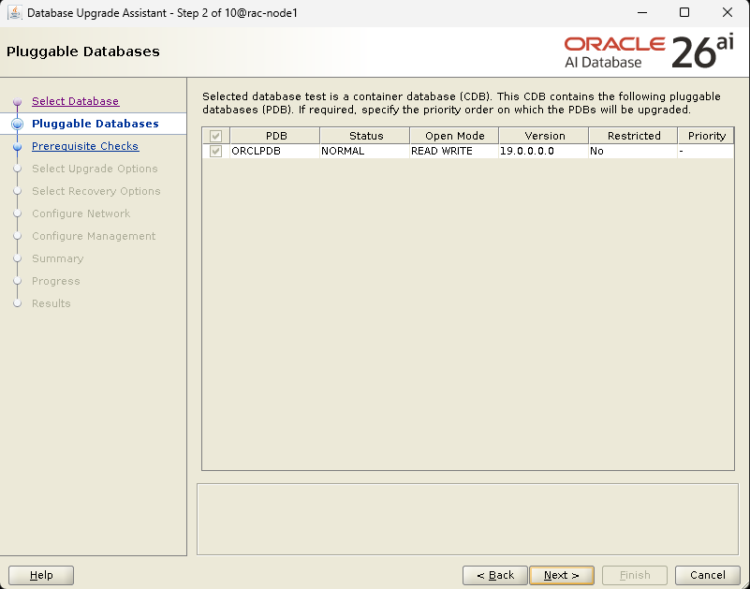Screen dimensions: 750x589
Task: Click the Pluggable Databases step bullet icon
Action: pyautogui.click(x=18, y=124)
